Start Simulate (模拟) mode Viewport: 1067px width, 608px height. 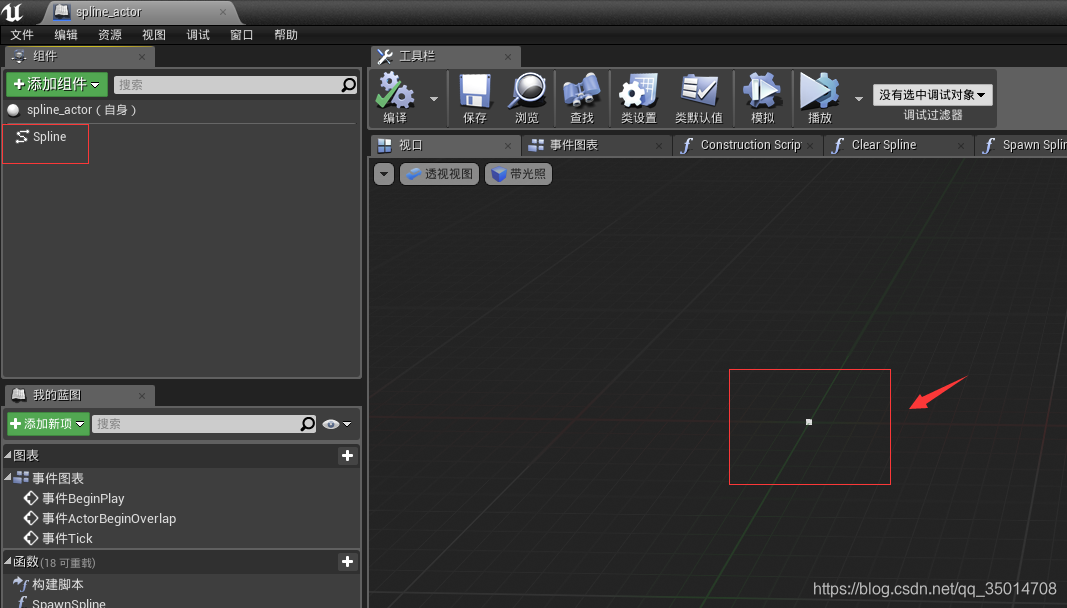coord(762,98)
